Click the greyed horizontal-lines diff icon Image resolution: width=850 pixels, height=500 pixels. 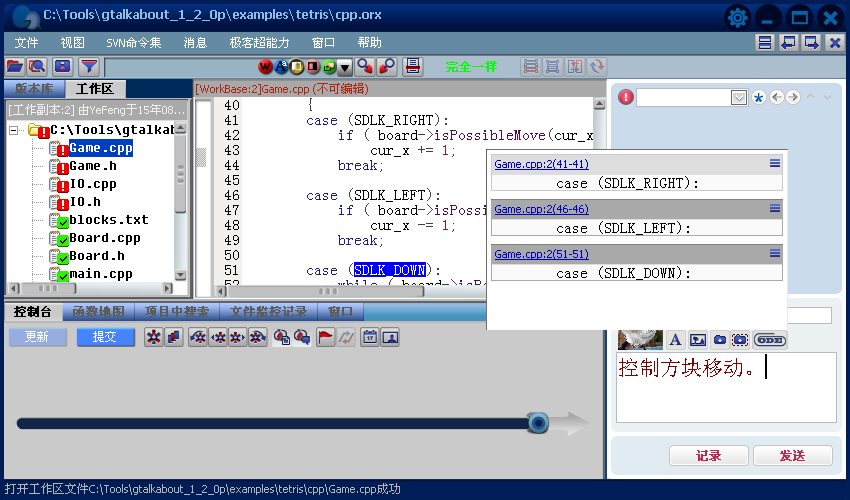click(531, 67)
